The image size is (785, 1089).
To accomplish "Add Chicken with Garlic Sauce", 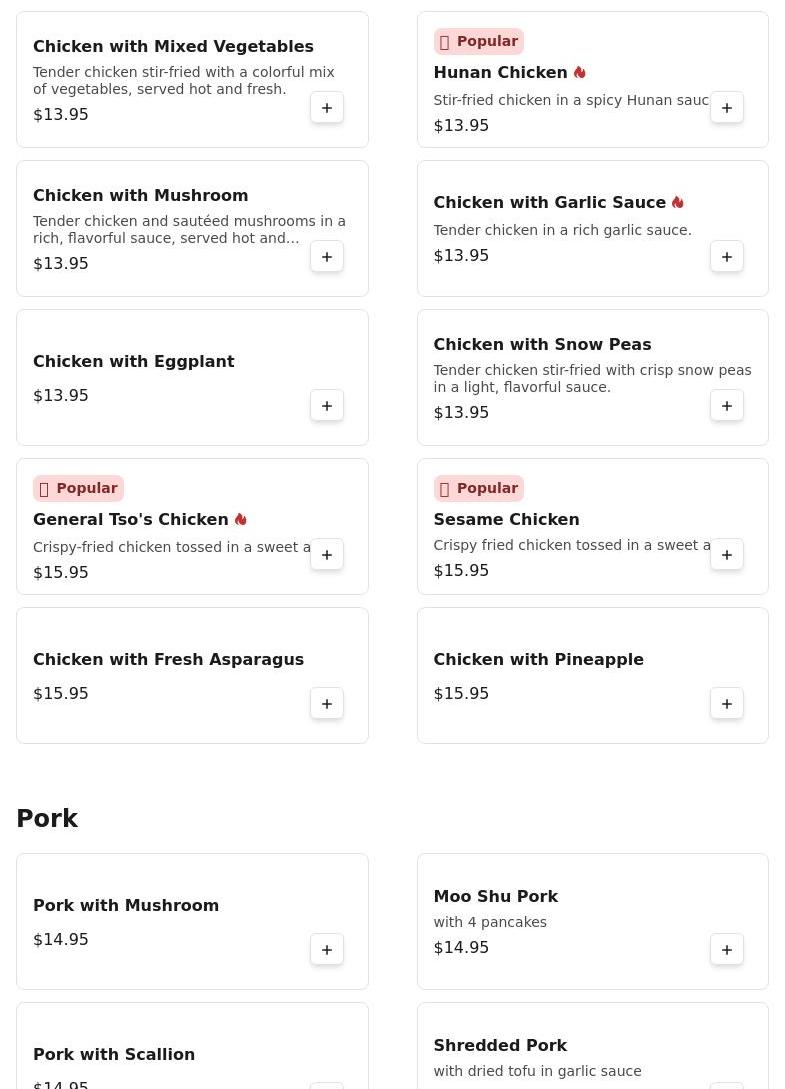I will click(727, 257).
